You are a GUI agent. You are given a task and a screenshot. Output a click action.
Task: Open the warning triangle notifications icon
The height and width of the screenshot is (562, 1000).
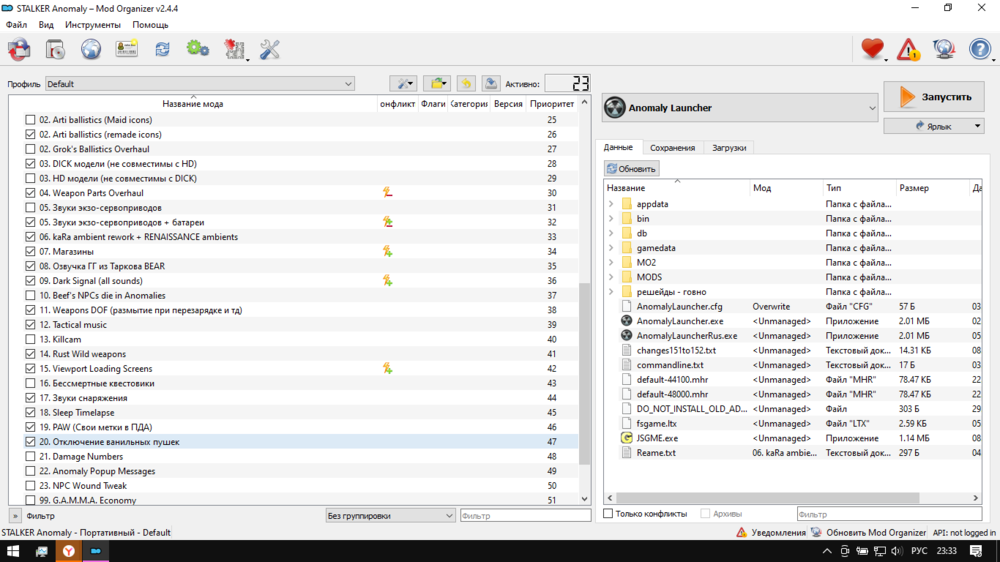pos(908,49)
